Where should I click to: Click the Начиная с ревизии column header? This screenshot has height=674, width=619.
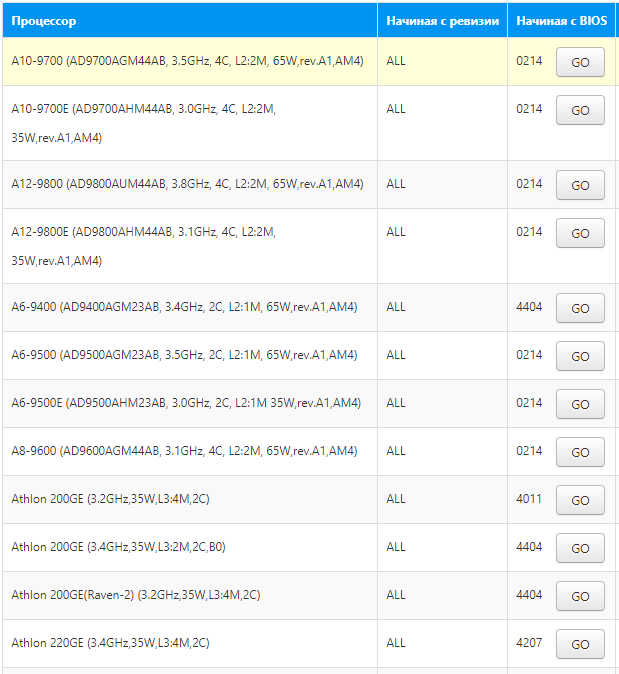(x=442, y=21)
